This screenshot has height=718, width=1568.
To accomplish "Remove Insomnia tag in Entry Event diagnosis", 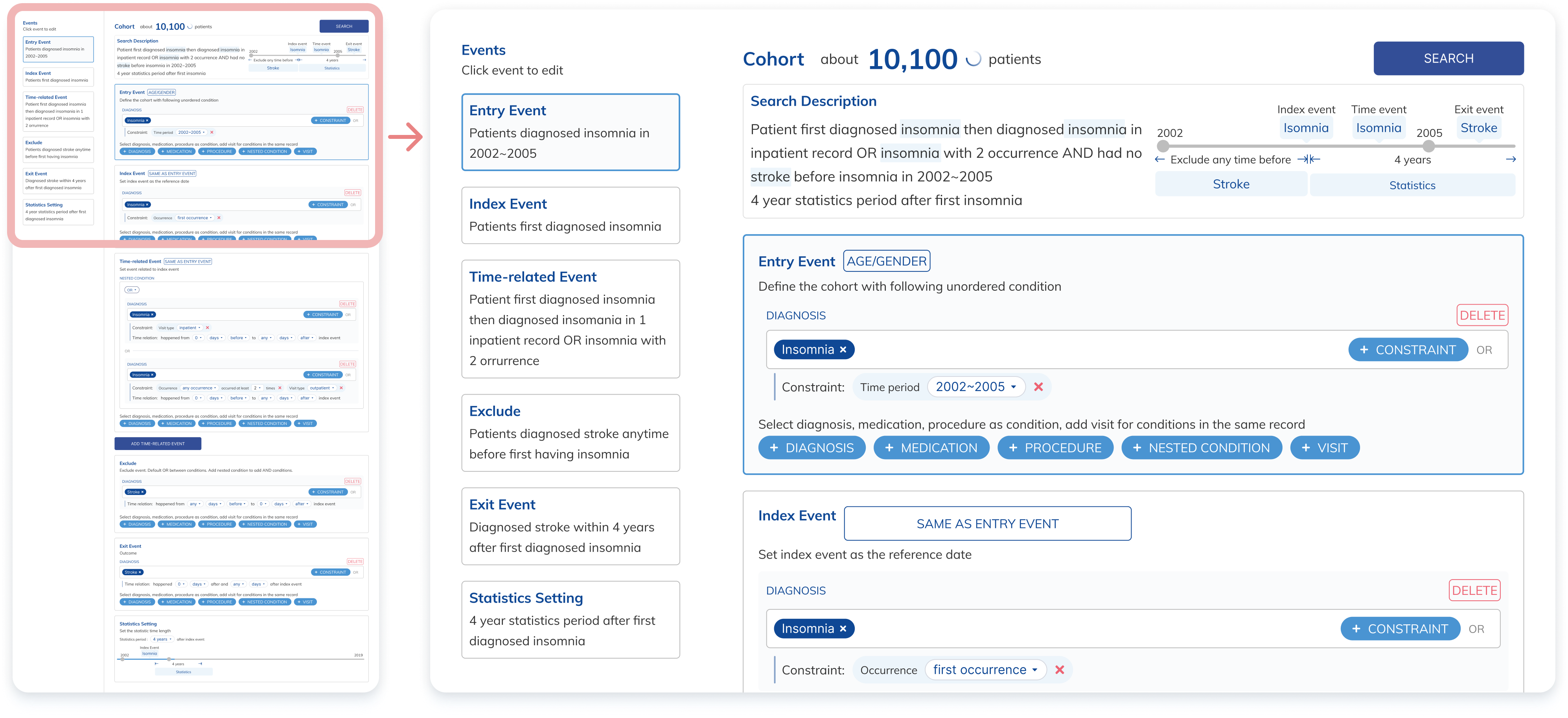I will point(843,350).
